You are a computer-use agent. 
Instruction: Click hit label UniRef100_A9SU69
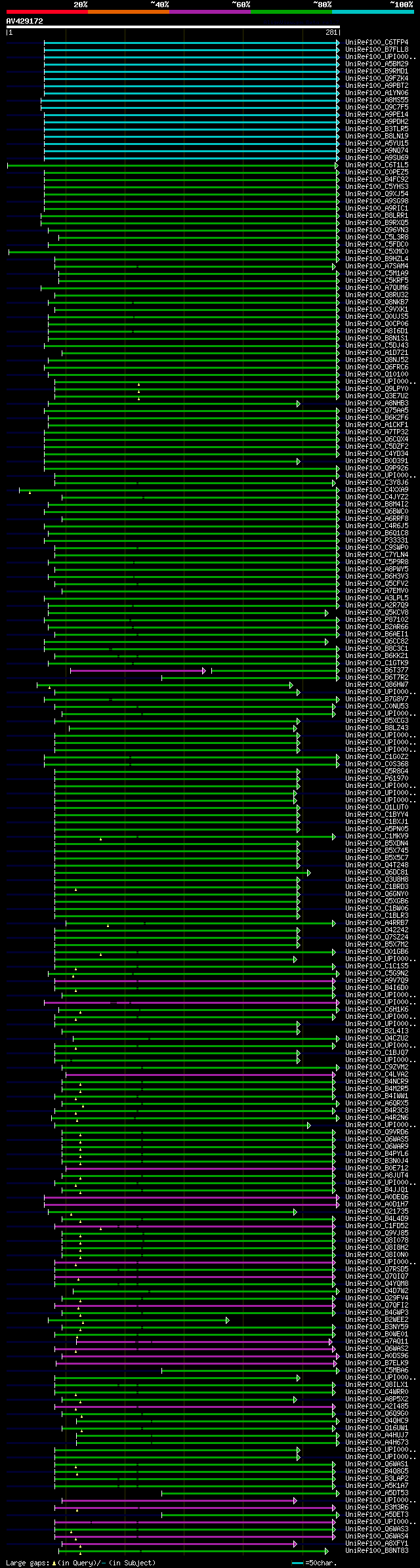pyautogui.click(x=377, y=158)
